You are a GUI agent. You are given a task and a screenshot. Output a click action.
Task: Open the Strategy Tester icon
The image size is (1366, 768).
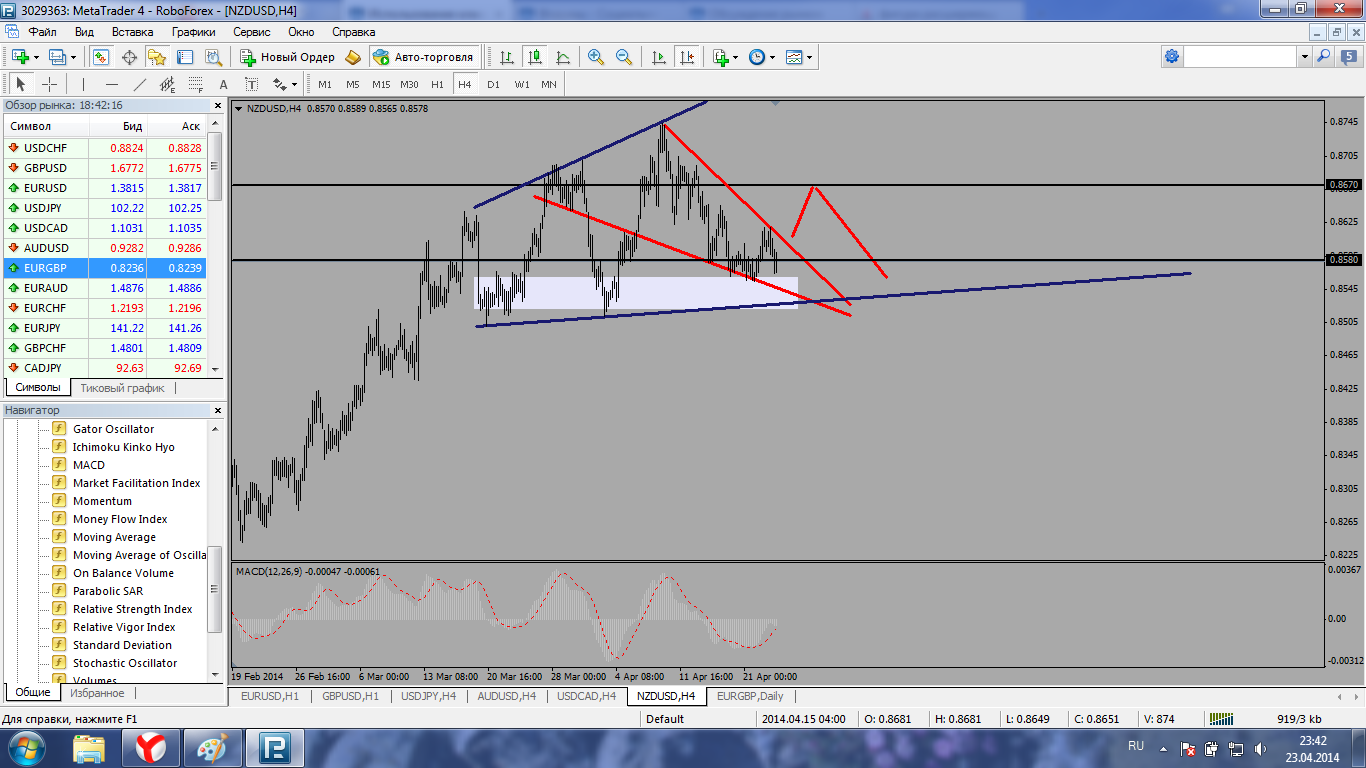point(211,57)
